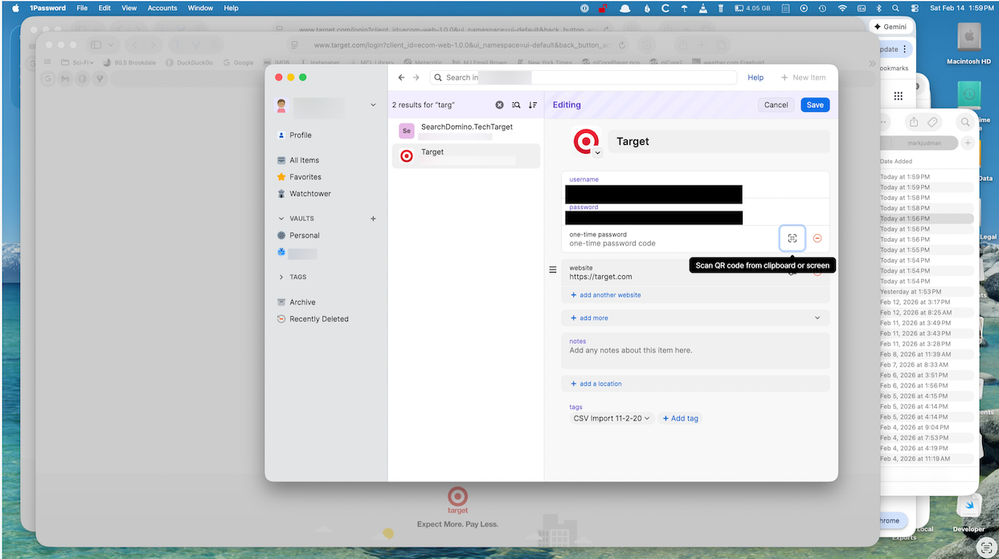Viewport: 999px width, 559px height.
Task: Open the sort options icon
Action: 533,105
